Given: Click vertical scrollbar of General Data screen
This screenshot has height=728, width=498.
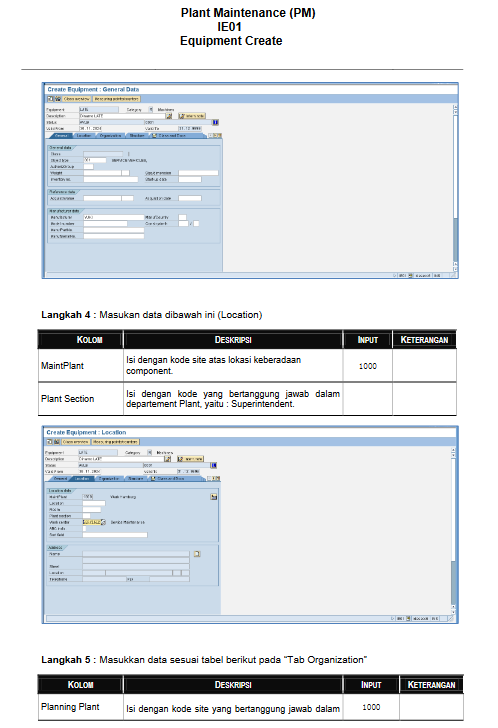Looking at the screenshot, I should (x=456, y=188).
